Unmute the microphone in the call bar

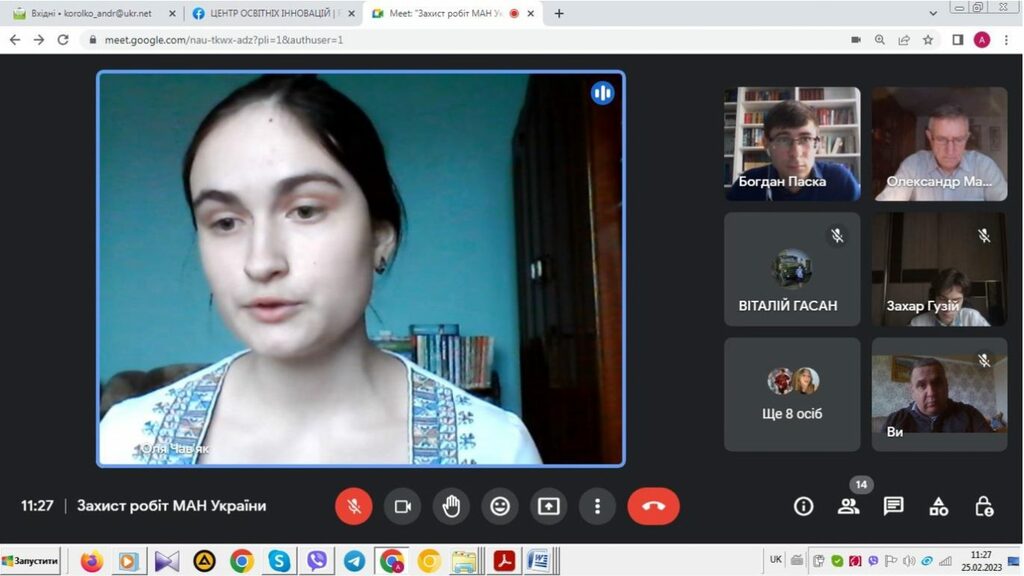click(353, 506)
